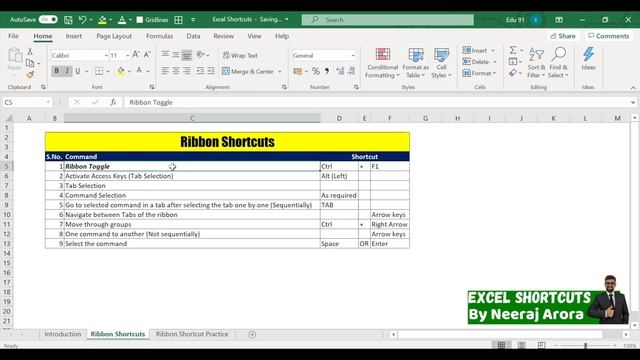
Task: Open the Format cells dropdown
Action: pos(494,73)
